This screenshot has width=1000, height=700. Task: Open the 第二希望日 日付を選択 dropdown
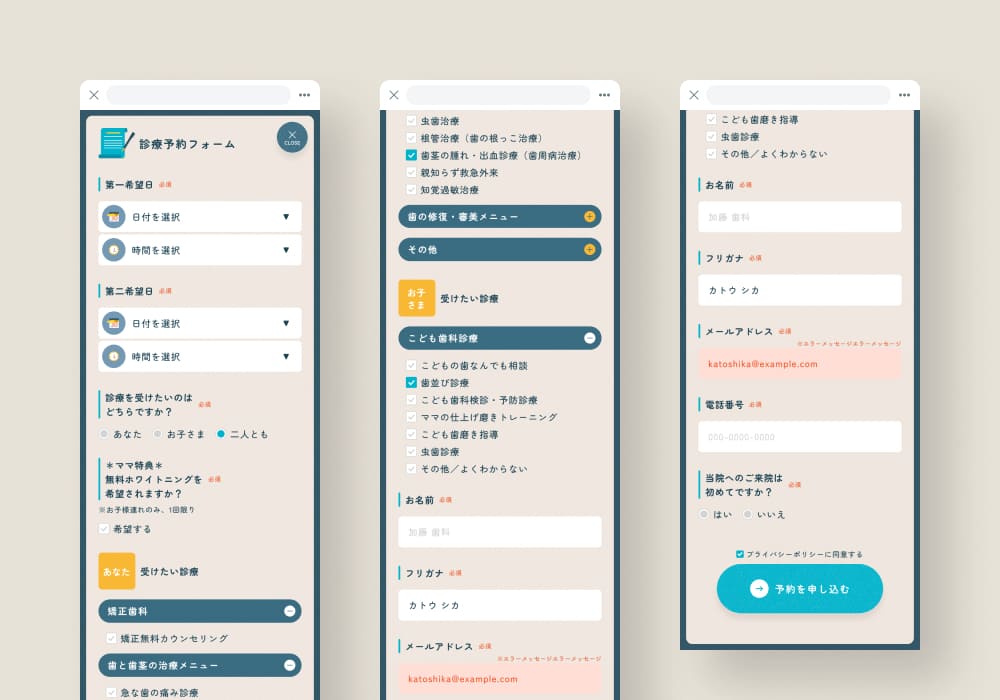pyautogui.click(x=200, y=324)
